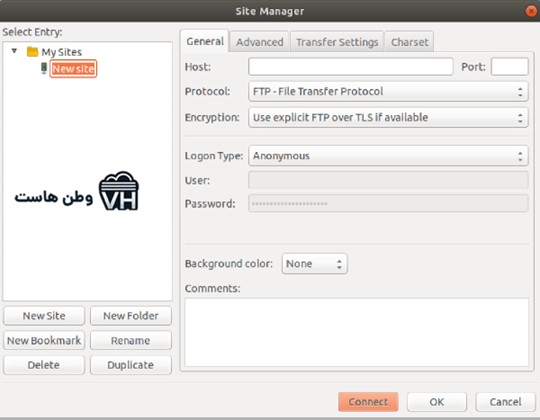Viewport: 540px width, 420px height.
Task: Click the New Bookmark button
Action: click(44, 340)
